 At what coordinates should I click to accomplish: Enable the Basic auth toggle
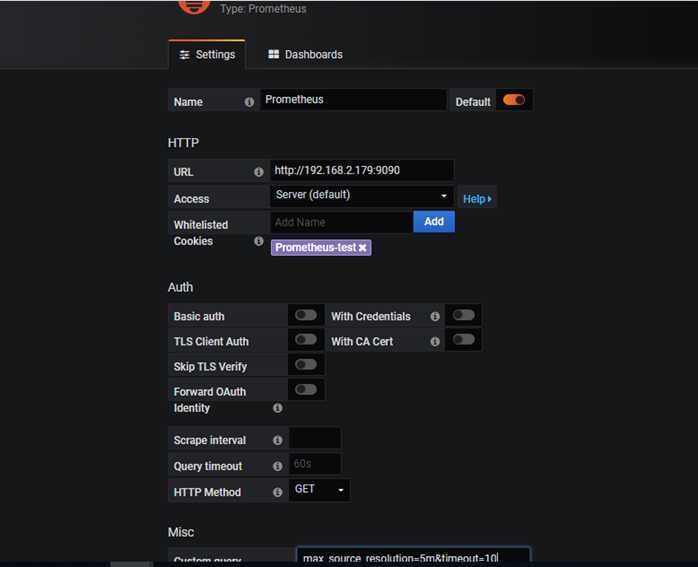click(x=306, y=315)
